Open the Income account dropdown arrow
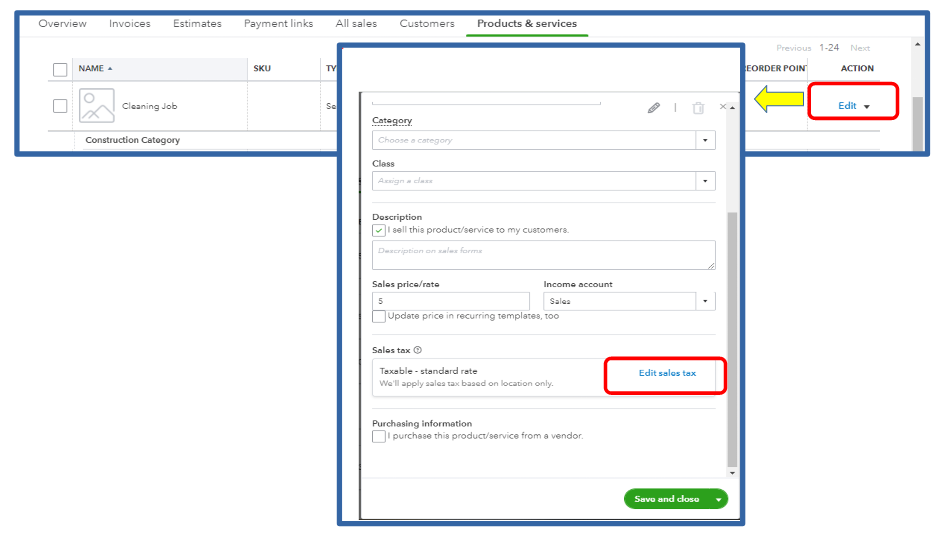This screenshot has width=944, height=537. point(705,301)
